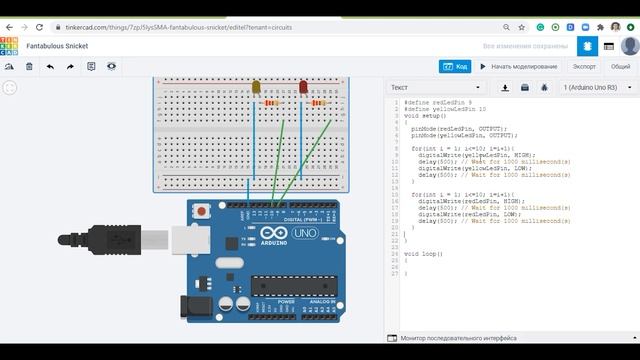This screenshot has width=640, height=360.
Task: Open the component list table view
Action: click(x=609, y=46)
